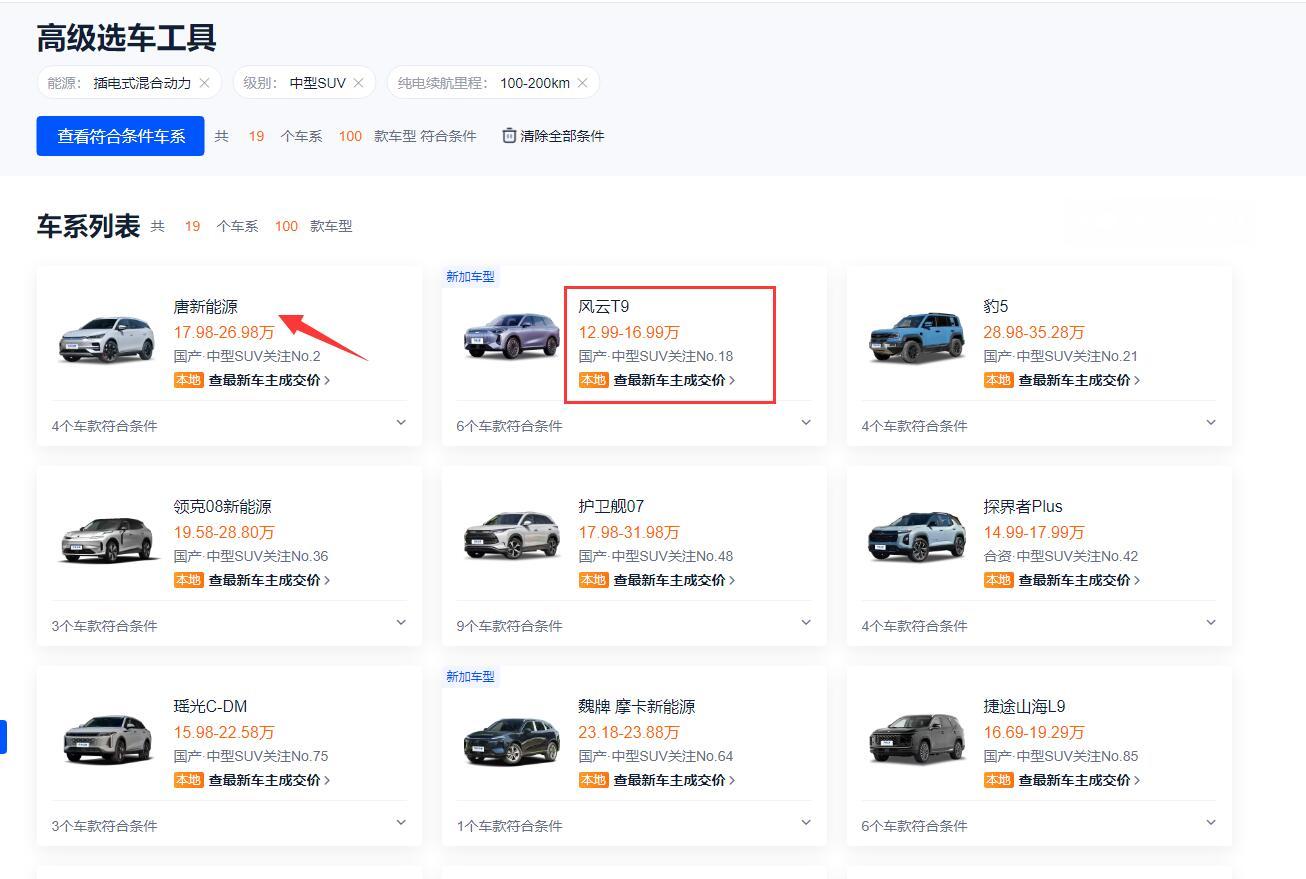View 查看最新车主成交价 for 探界者Plus
Screen dimensions: 1306x879
point(1079,580)
